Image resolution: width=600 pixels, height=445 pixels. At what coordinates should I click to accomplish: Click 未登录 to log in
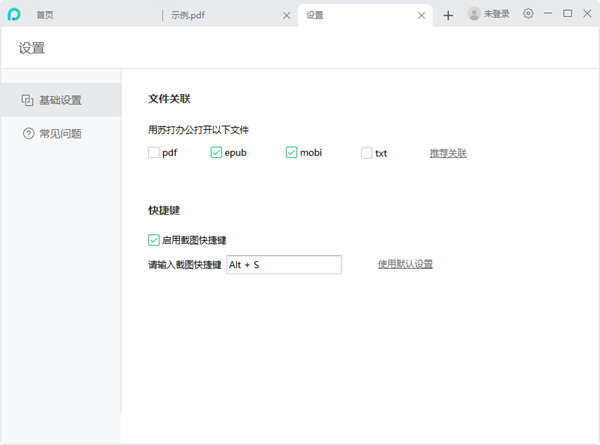(x=496, y=14)
